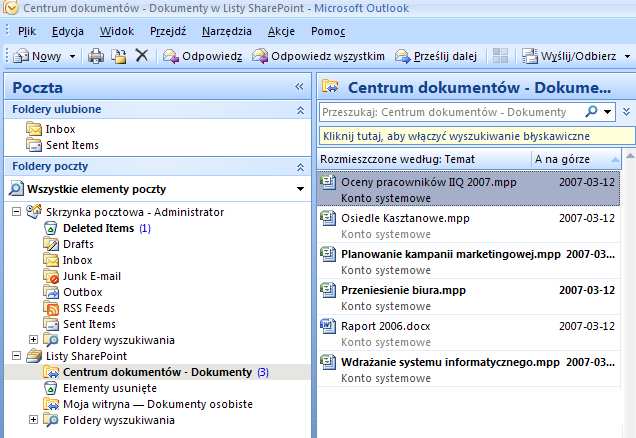Open the Deleted Items folder
The width and height of the screenshot is (636, 438).
tap(97, 228)
